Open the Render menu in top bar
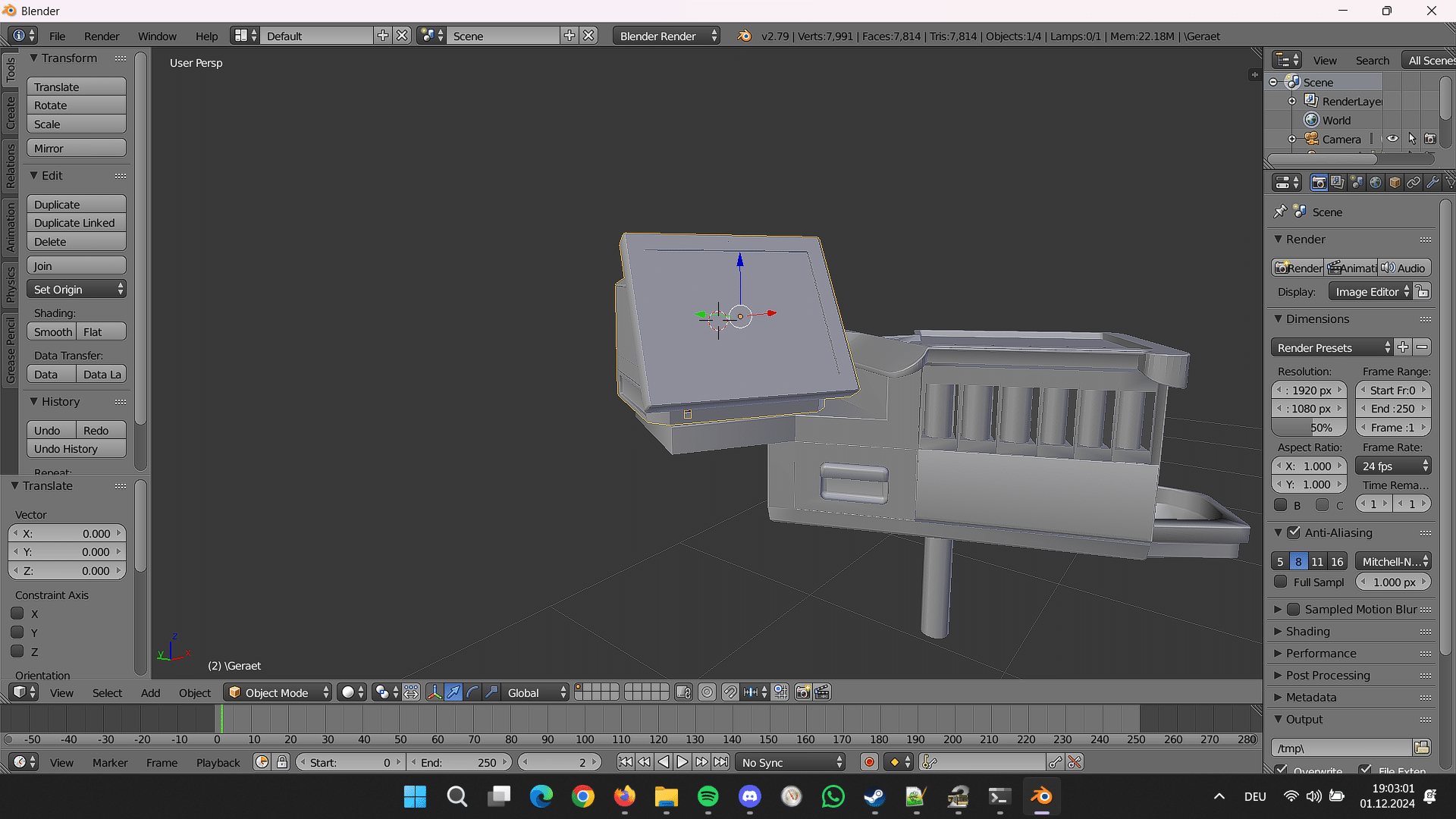 pyautogui.click(x=102, y=36)
